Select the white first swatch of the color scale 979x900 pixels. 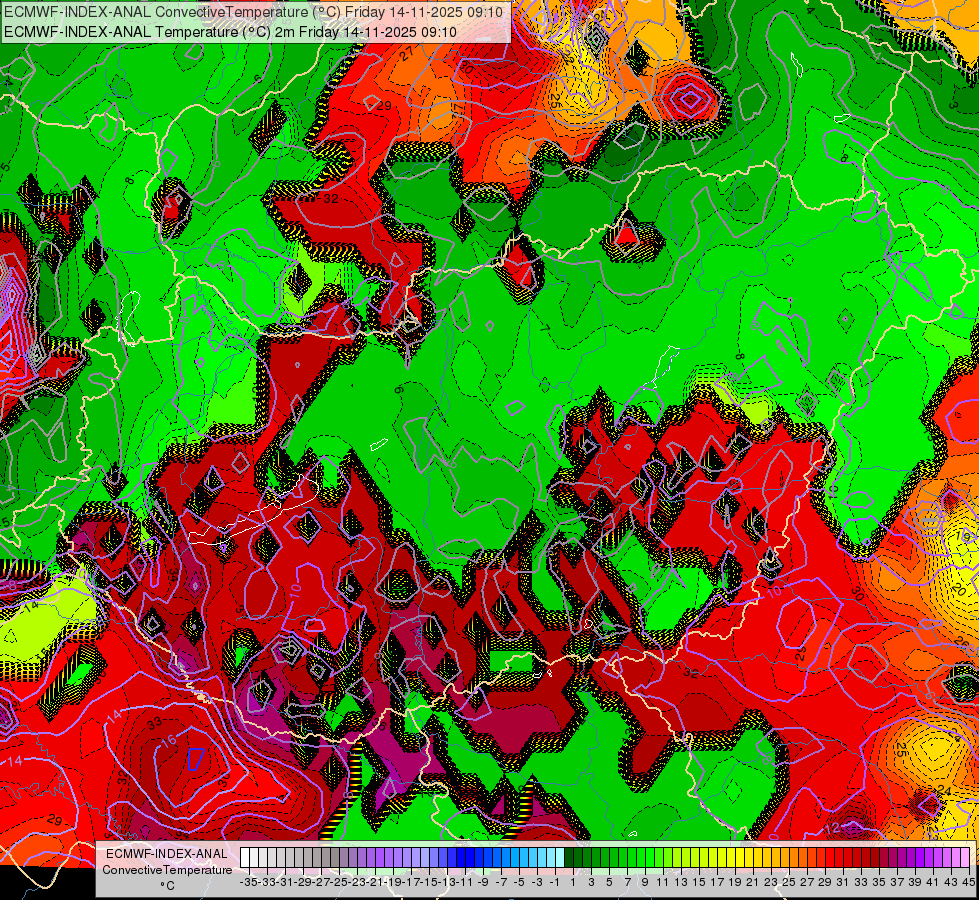tap(245, 858)
